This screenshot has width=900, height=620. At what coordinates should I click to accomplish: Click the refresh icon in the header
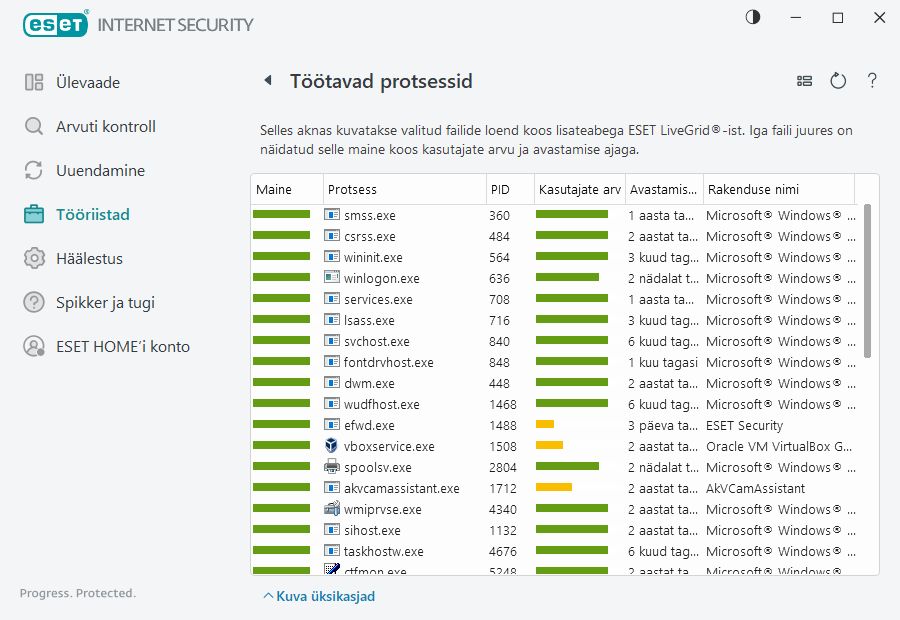coord(838,81)
